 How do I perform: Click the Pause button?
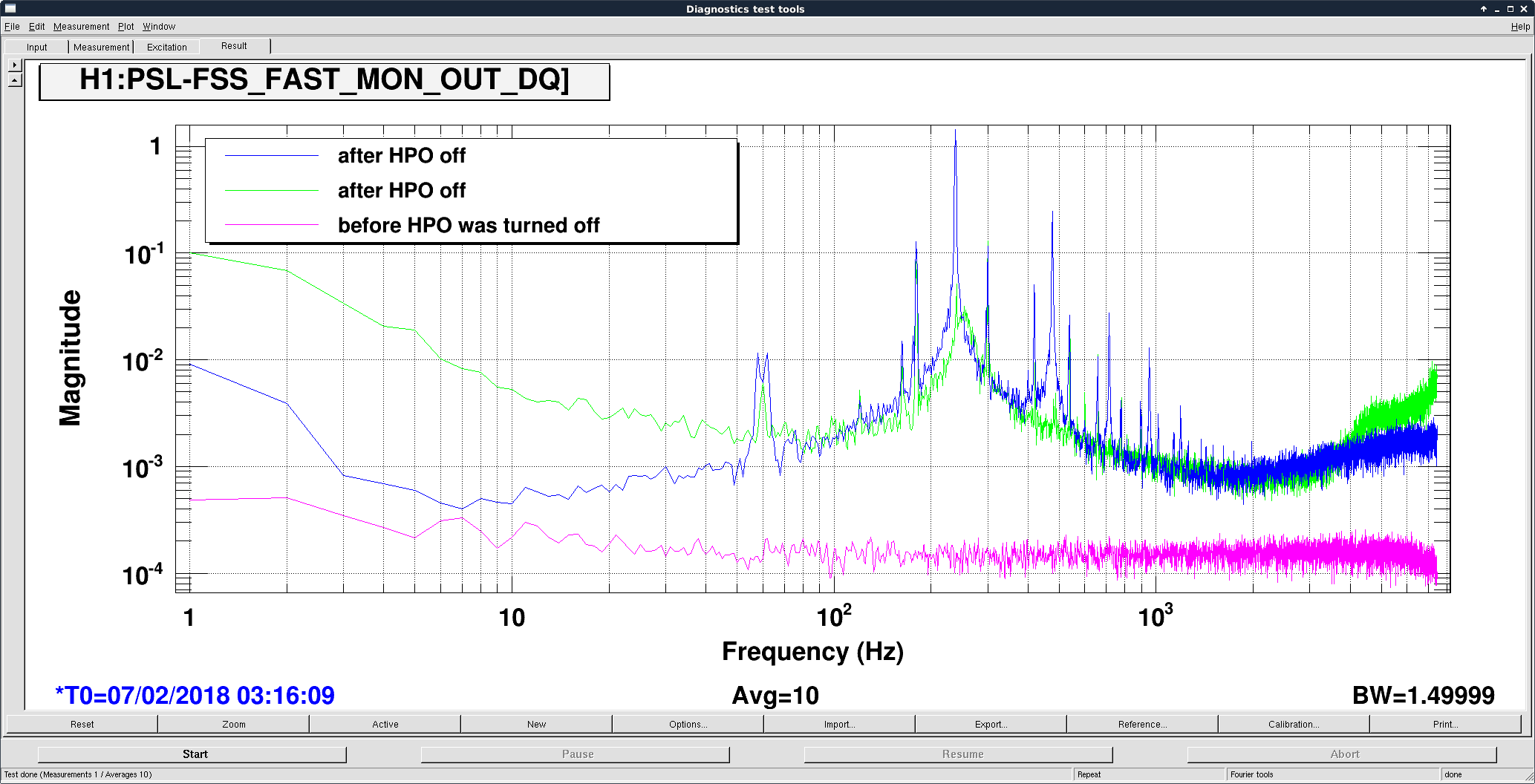click(x=576, y=754)
